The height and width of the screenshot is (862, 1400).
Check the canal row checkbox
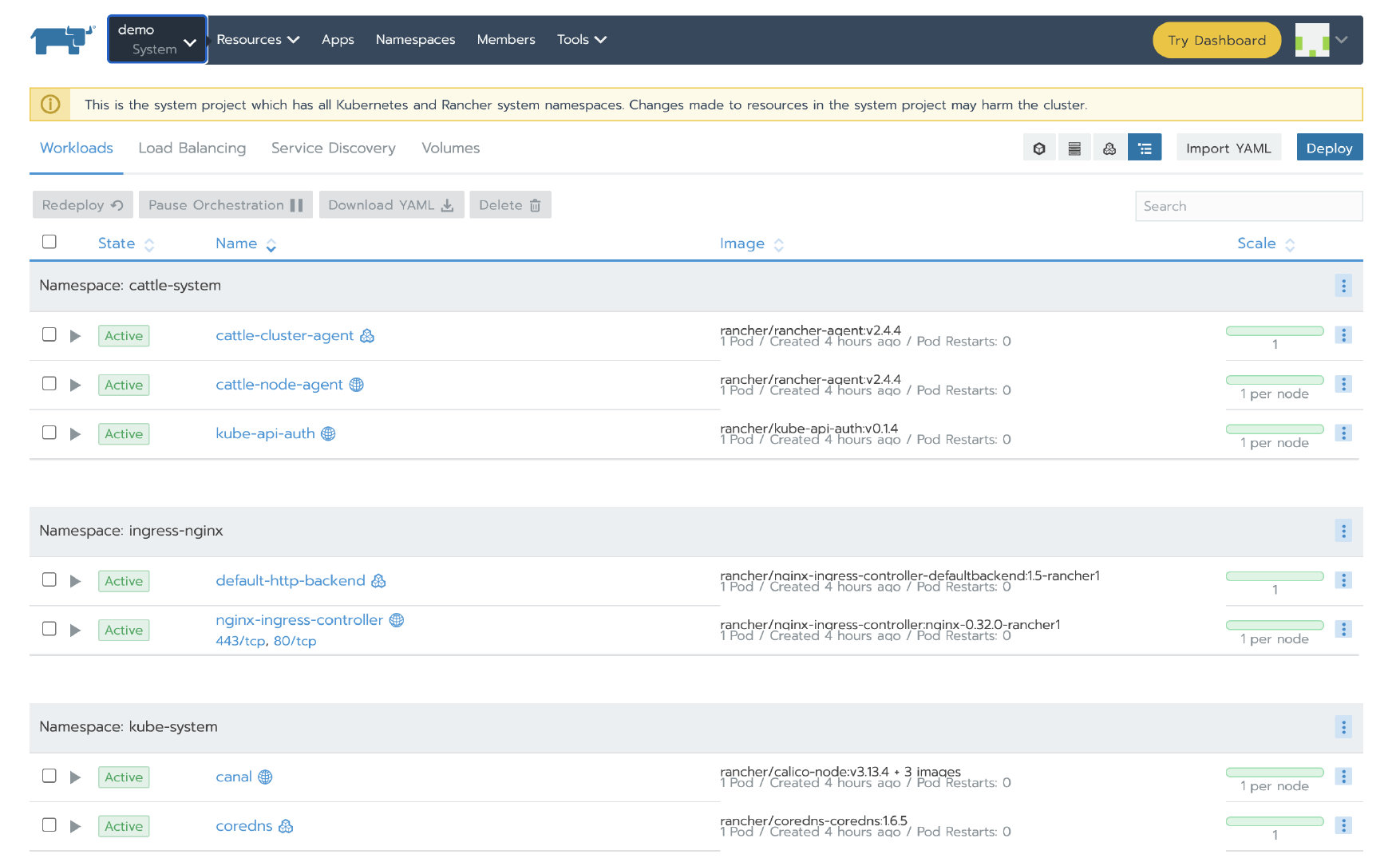pos(49,776)
